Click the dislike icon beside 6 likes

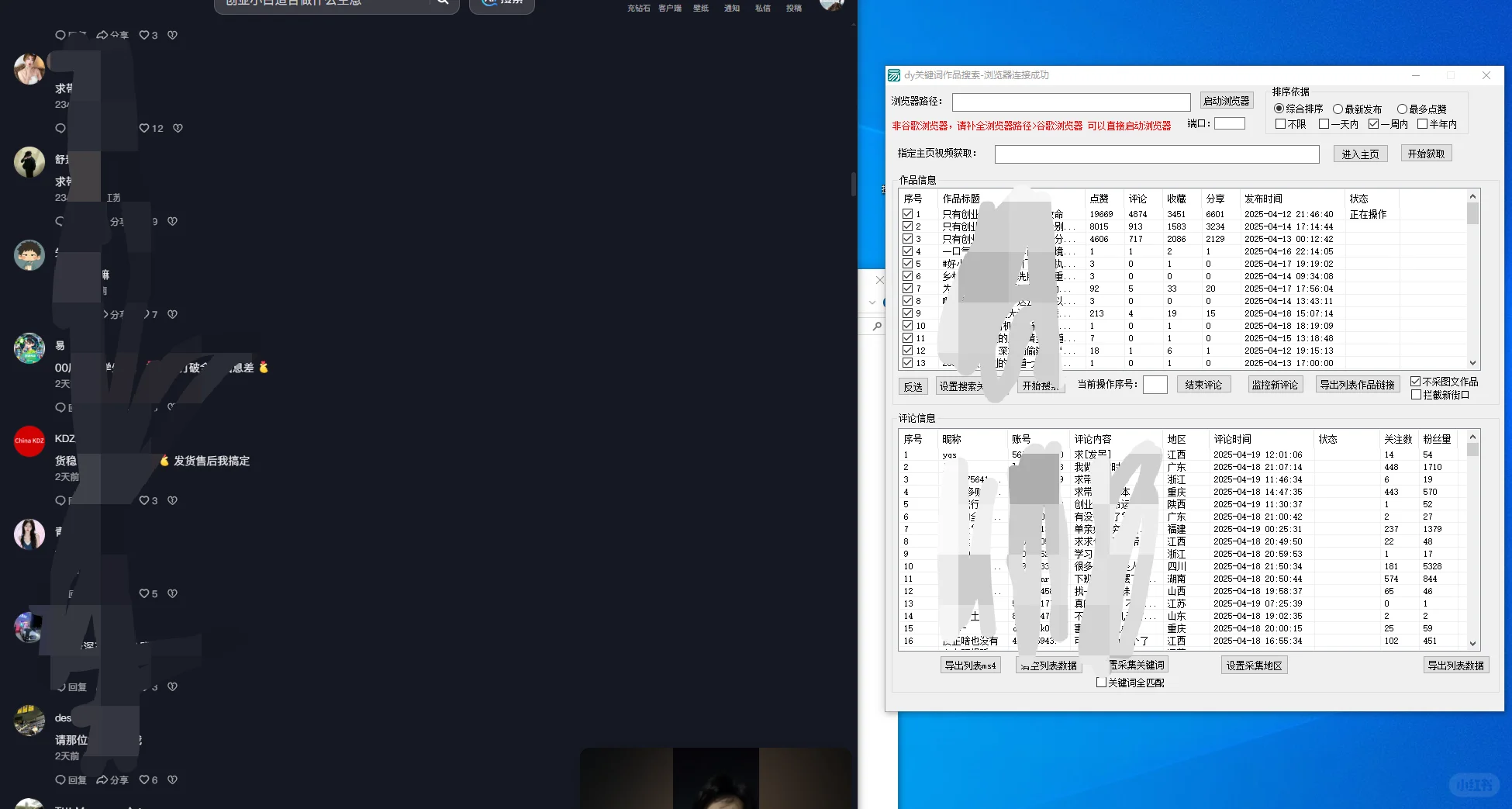(x=172, y=780)
